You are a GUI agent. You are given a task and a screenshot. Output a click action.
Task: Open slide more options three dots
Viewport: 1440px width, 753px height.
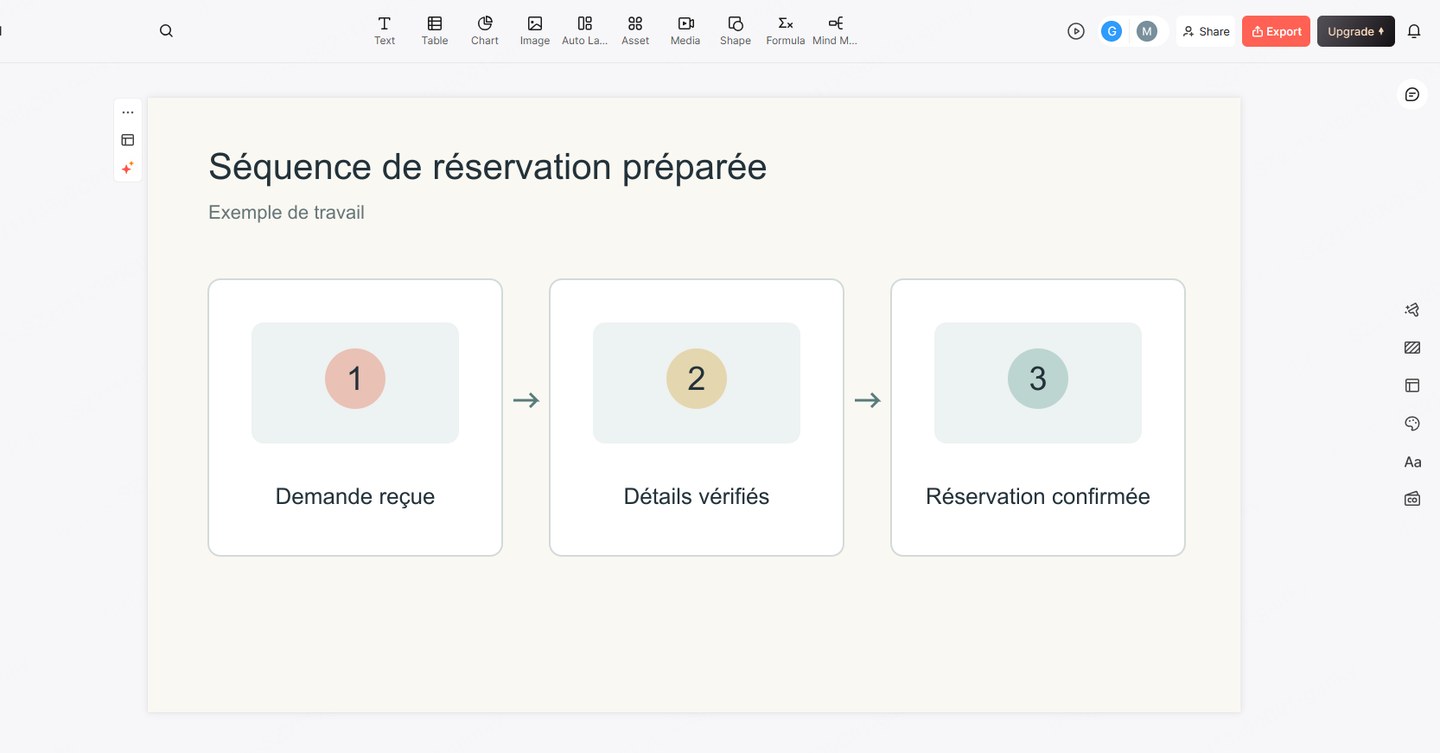pos(128,112)
